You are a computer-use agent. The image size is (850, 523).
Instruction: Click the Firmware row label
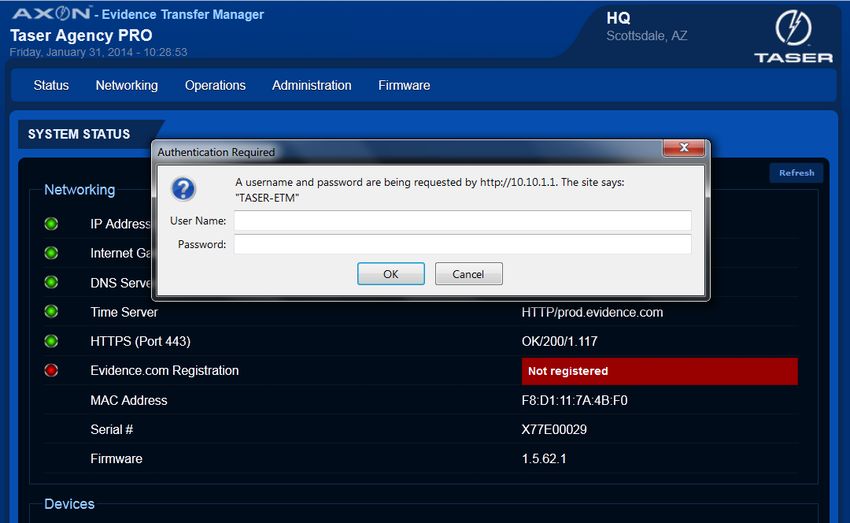(117, 459)
